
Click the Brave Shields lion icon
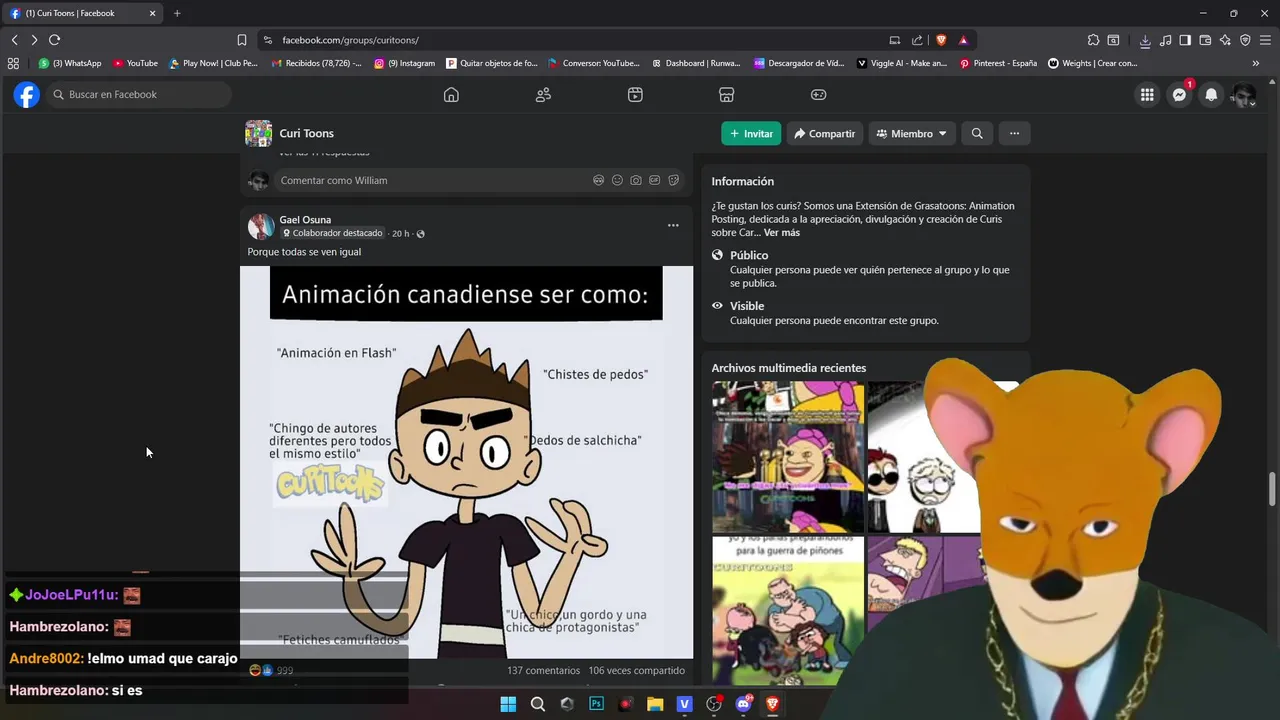(941, 40)
